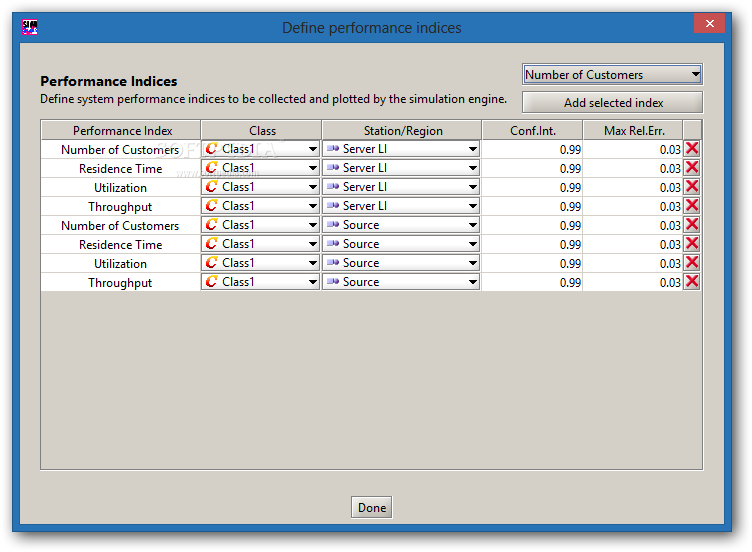Image resolution: width=752 pixels, height=552 pixels.
Task: Open Server LI station dropdown in Throughput row
Action: [401, 206]
